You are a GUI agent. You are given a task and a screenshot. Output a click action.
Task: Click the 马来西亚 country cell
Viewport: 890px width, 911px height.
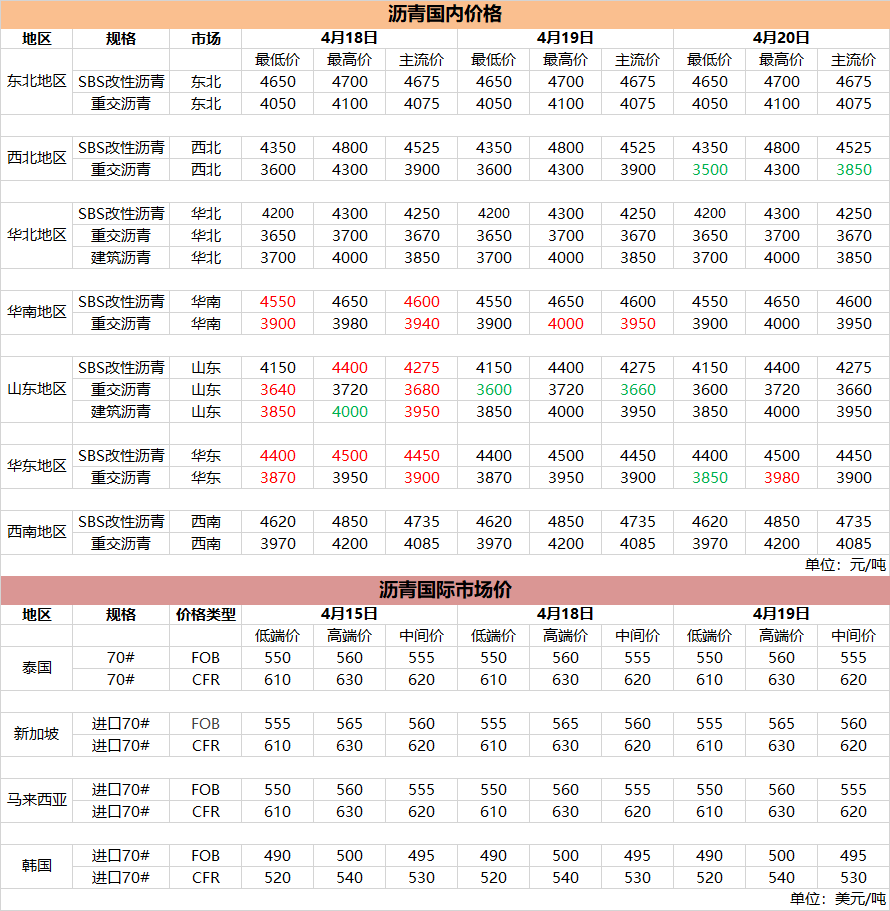(37, 800)
